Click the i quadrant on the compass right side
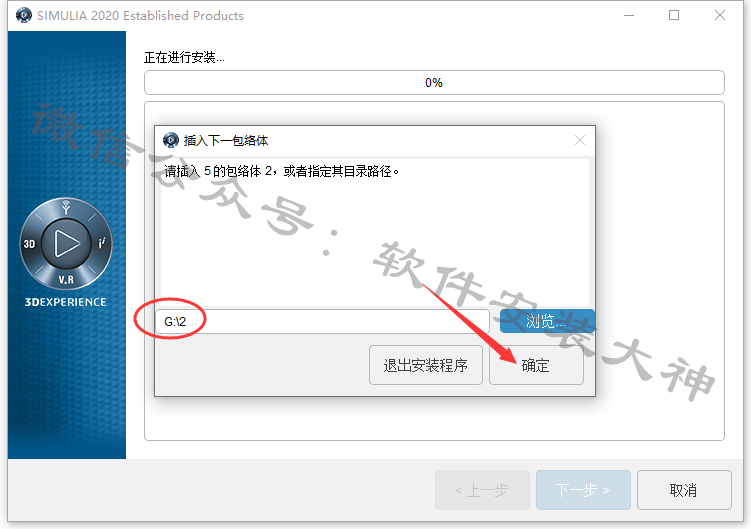This screenshot has height=529, width=751. point(102,243)
